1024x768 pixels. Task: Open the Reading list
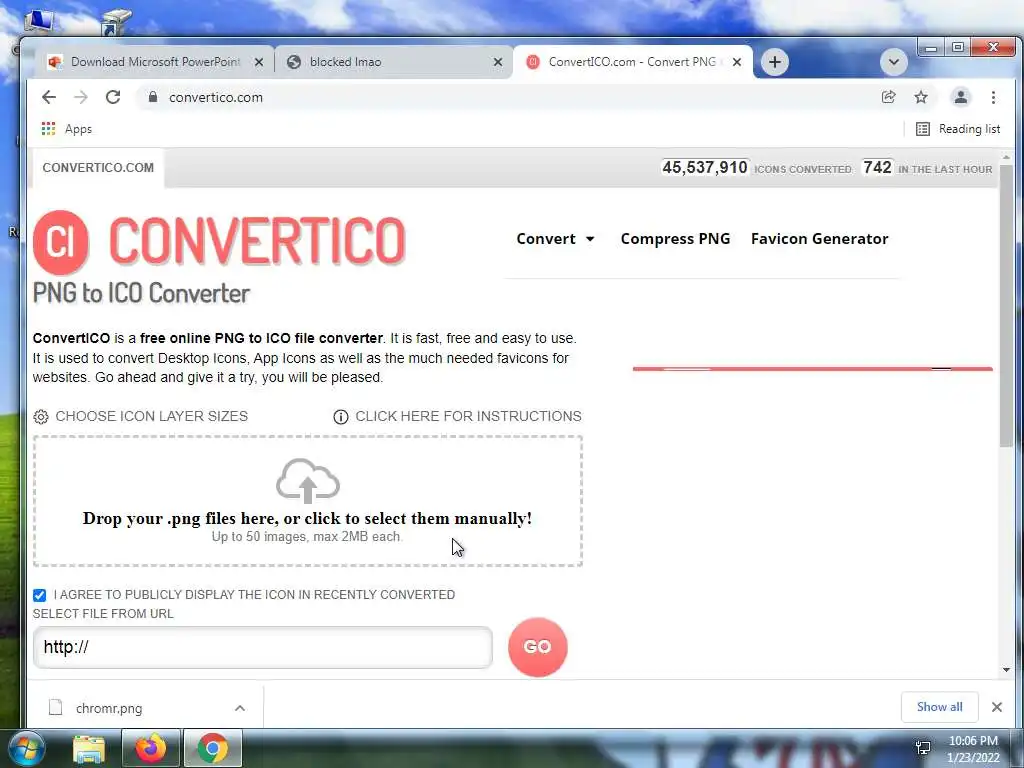click(x=958, y=129)
